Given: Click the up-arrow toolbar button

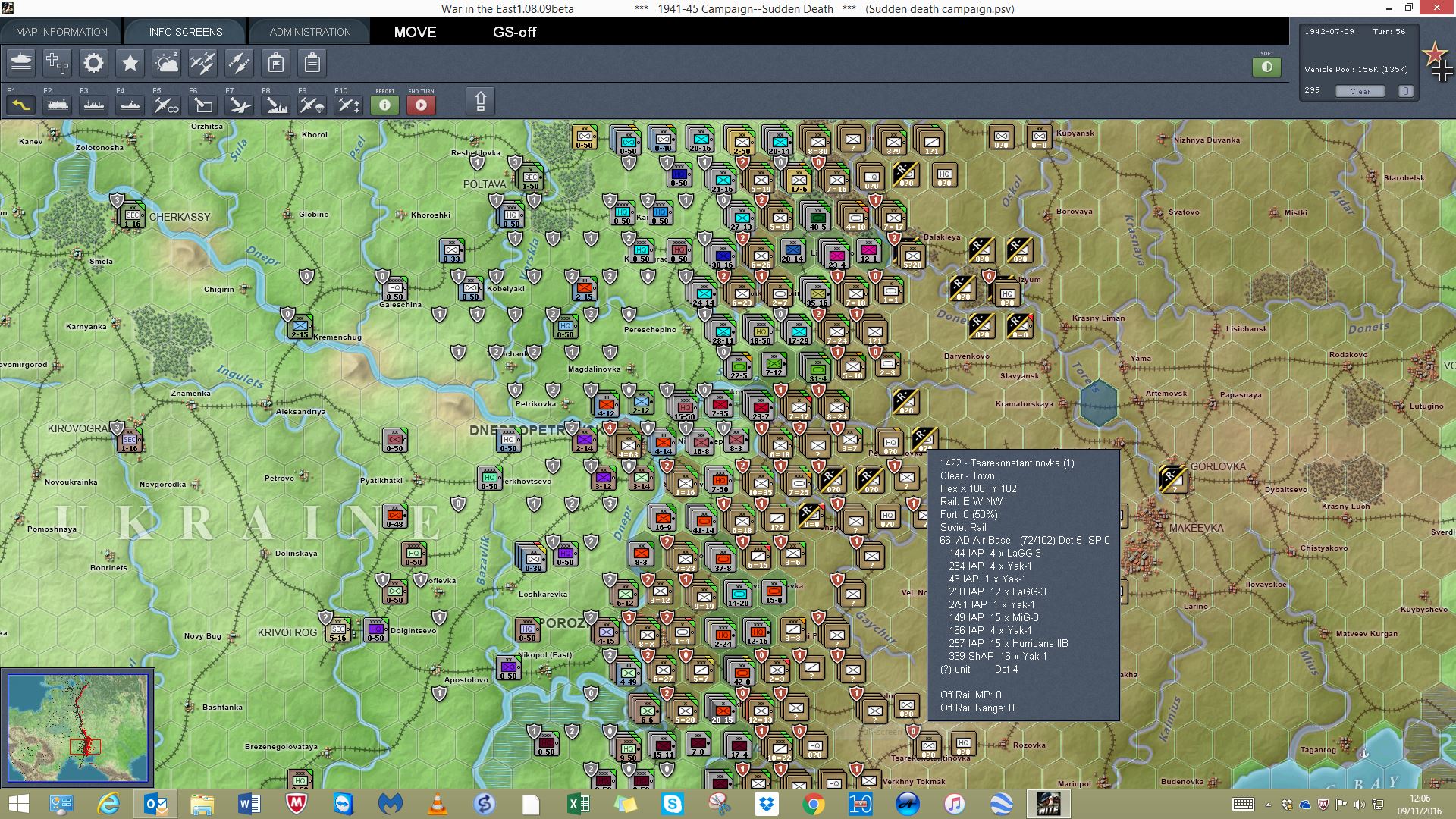Looking at the screenshot, I should [480, 101].
